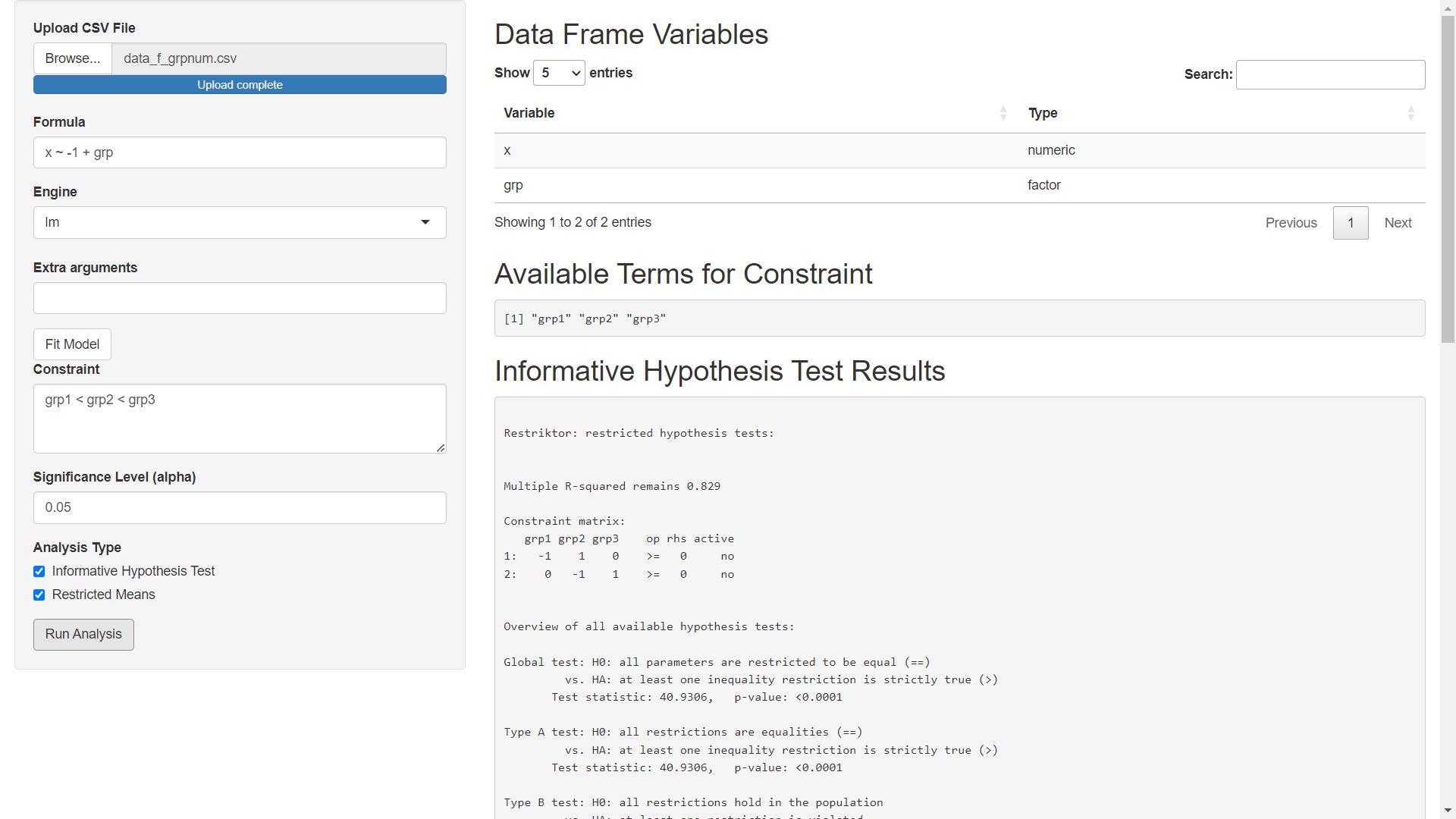The image size is (1456, 819).
Task: Select the x variable cell
Action: pyautogui.click(x=756, y=151)
